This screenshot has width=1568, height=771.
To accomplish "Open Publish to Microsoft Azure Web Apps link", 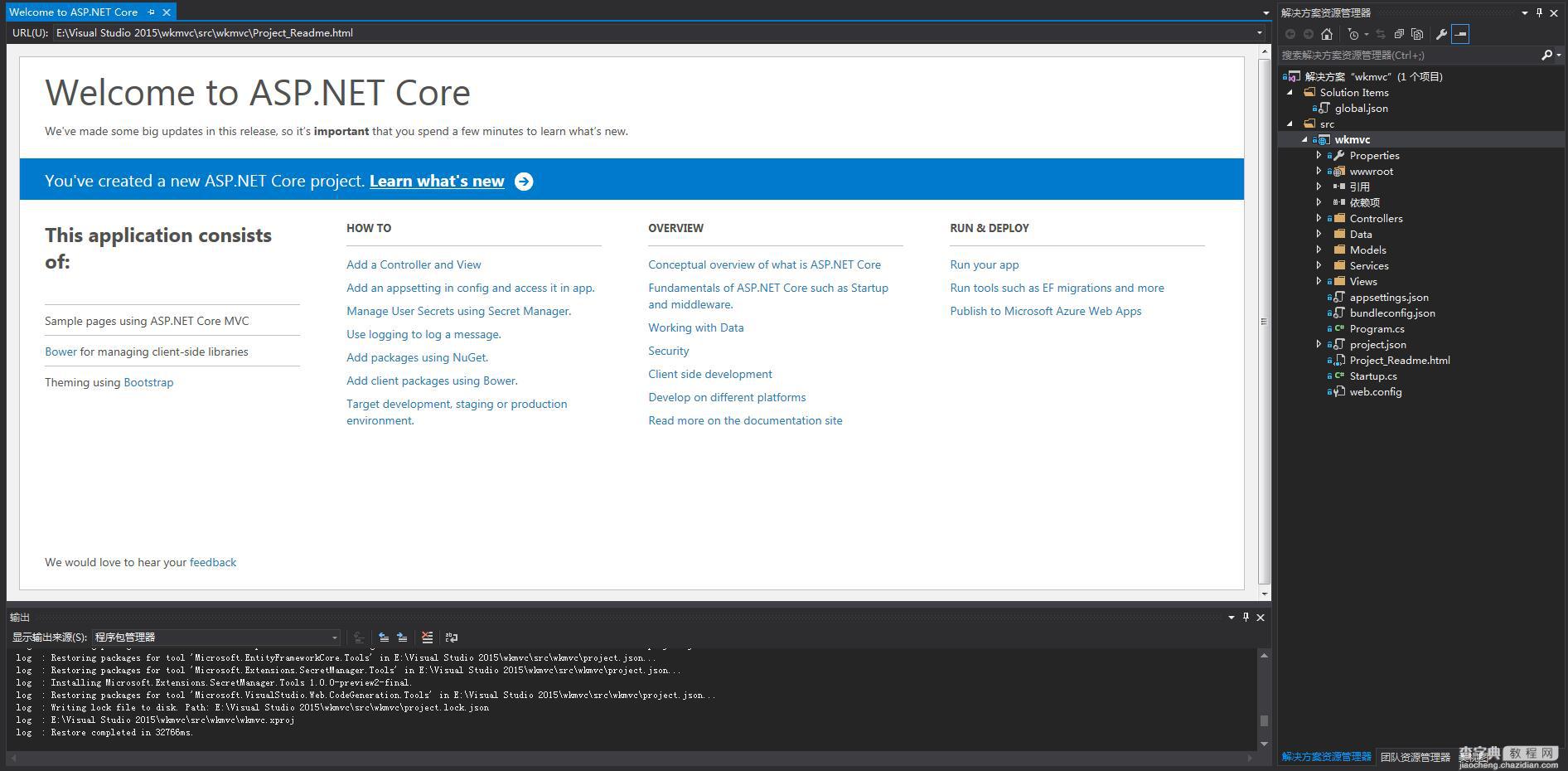I will pos(1045,311).
